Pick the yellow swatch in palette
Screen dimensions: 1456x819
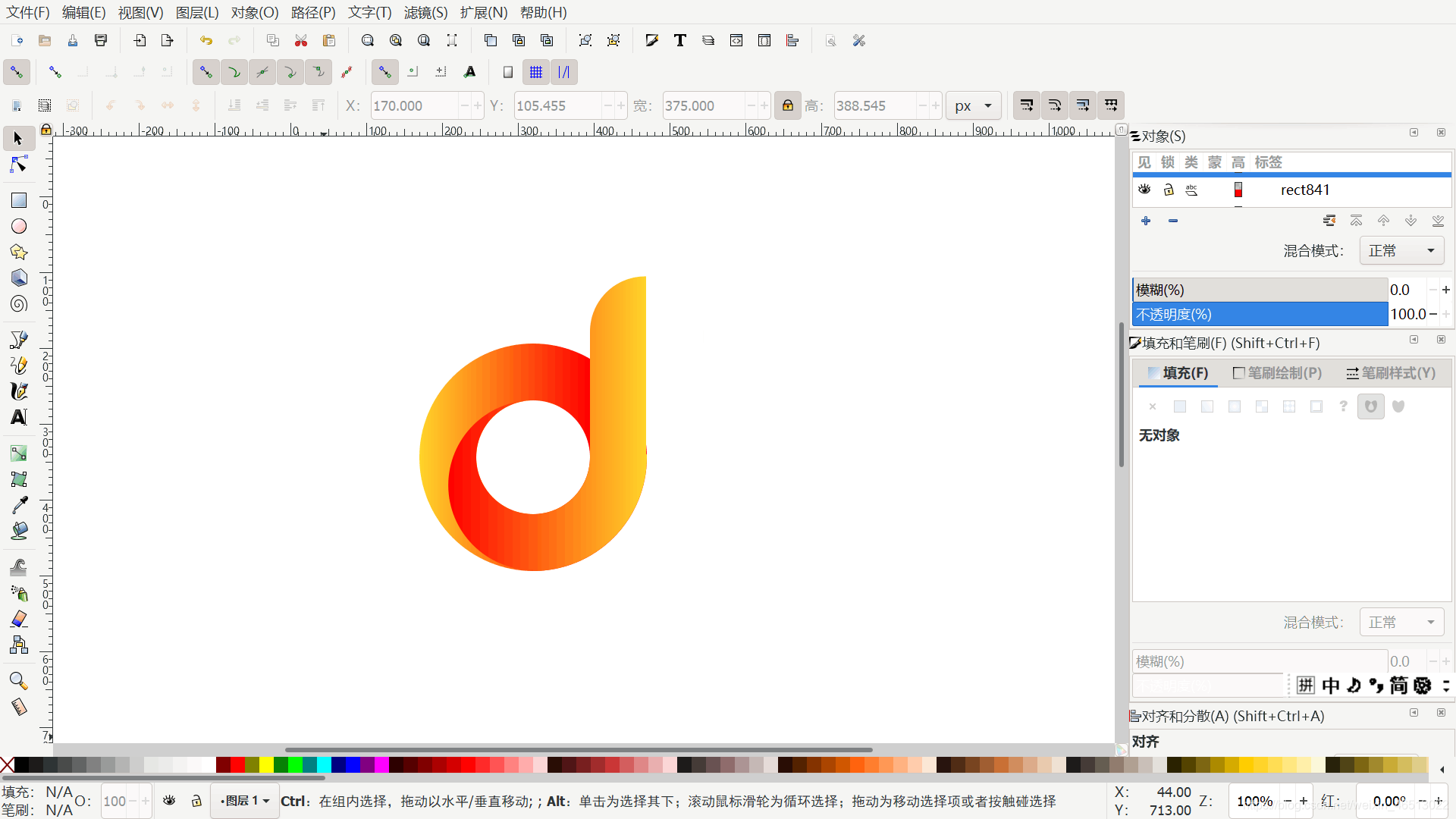[266, 764]
